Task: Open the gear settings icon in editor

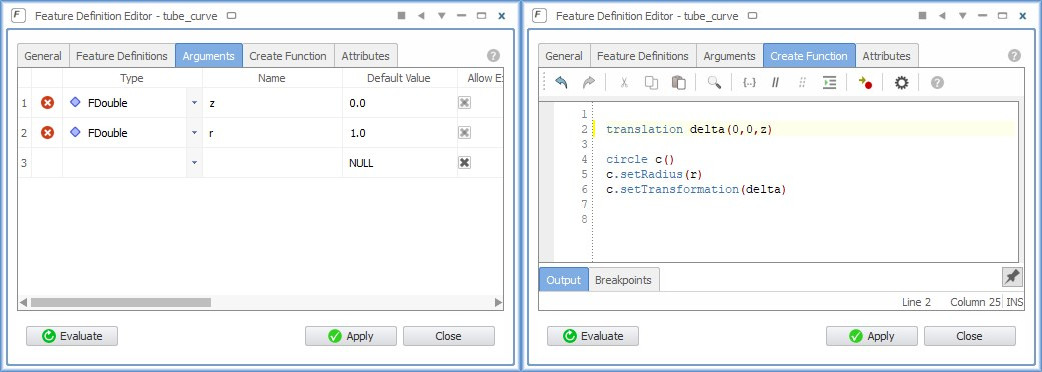Action: point(901,82)
